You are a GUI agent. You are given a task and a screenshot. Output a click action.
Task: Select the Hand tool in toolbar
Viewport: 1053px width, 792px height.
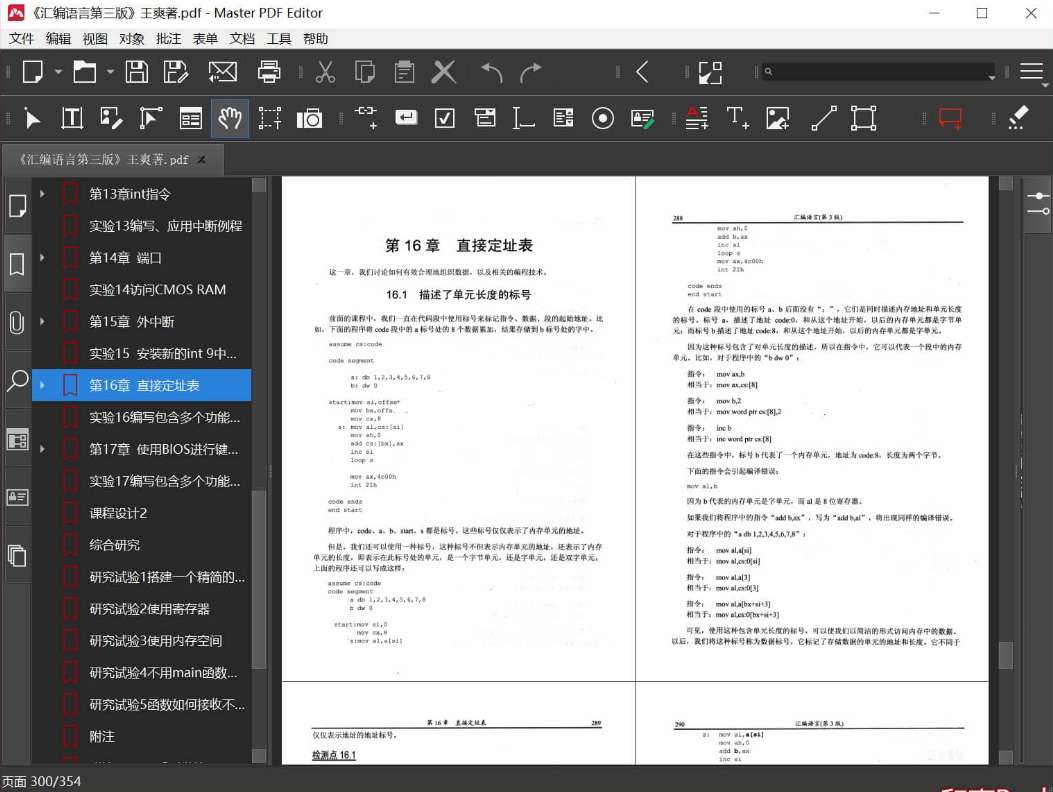click(x=230, y=118)
